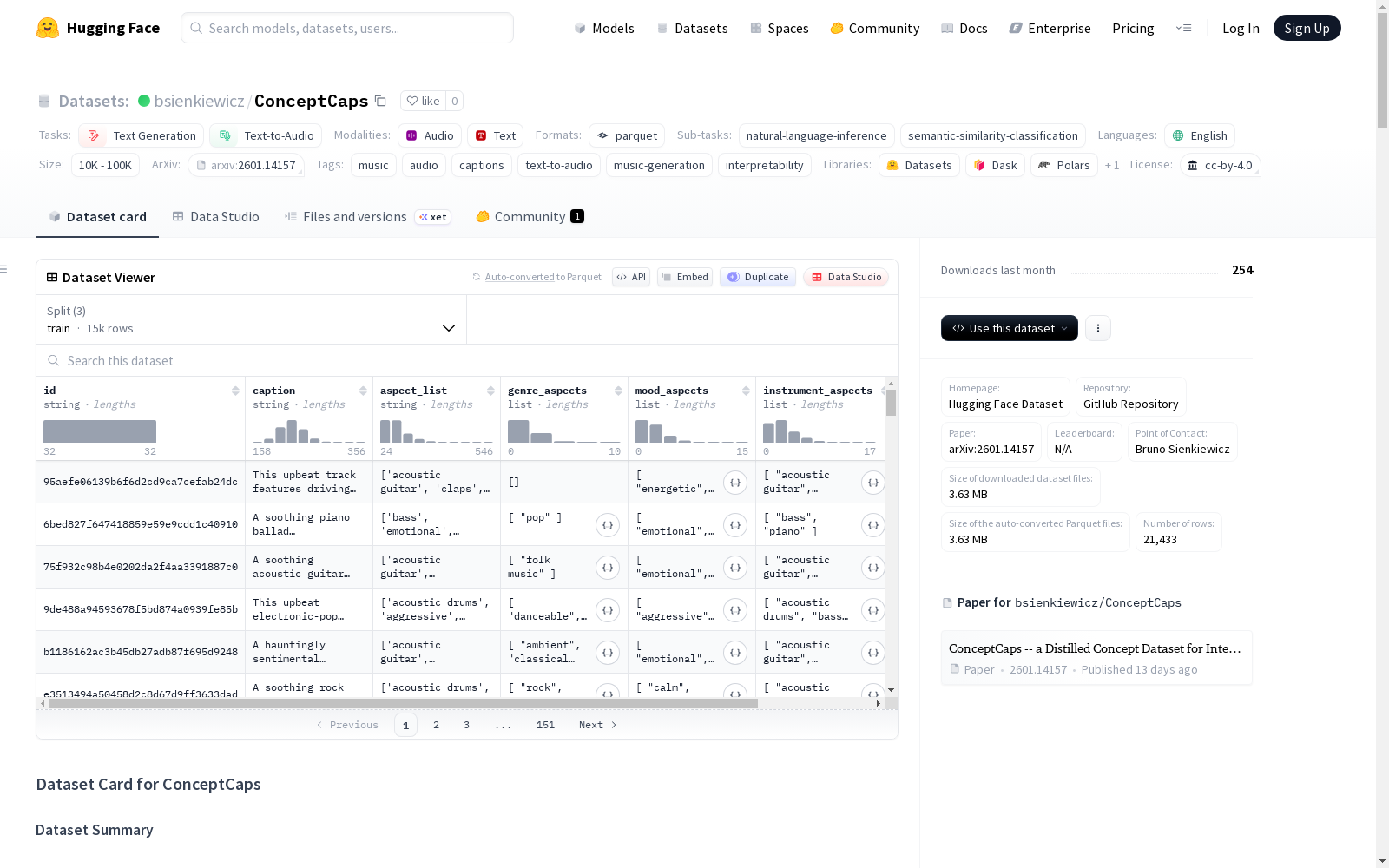
Task: Open Datasets in the top navigation
Action: [692, 28]
